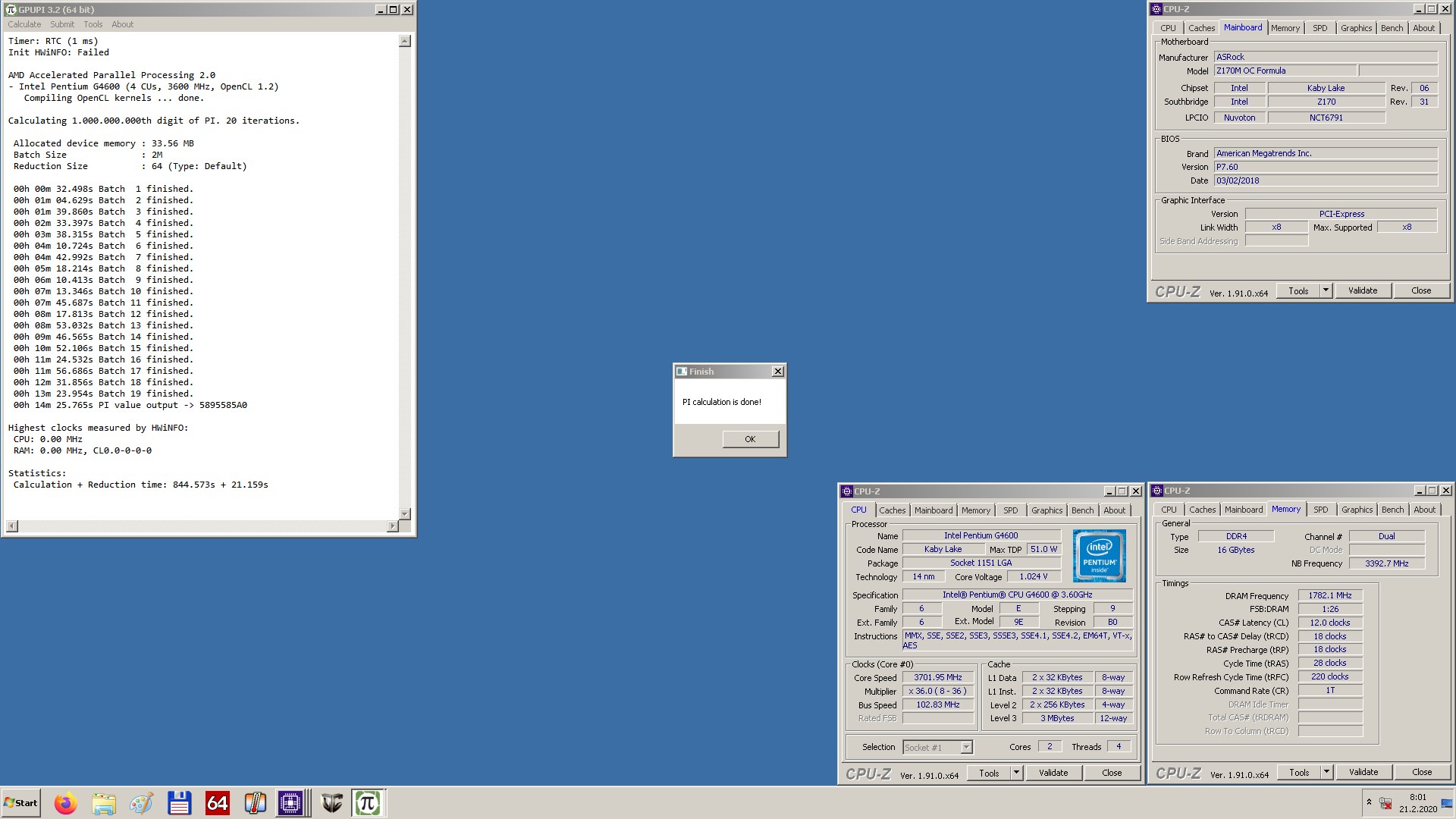The width and height of the screenshot is (1456, 819).
Task: Click the Finish dialog title icon
Action: pyautogui.click(x=682, y=372)
